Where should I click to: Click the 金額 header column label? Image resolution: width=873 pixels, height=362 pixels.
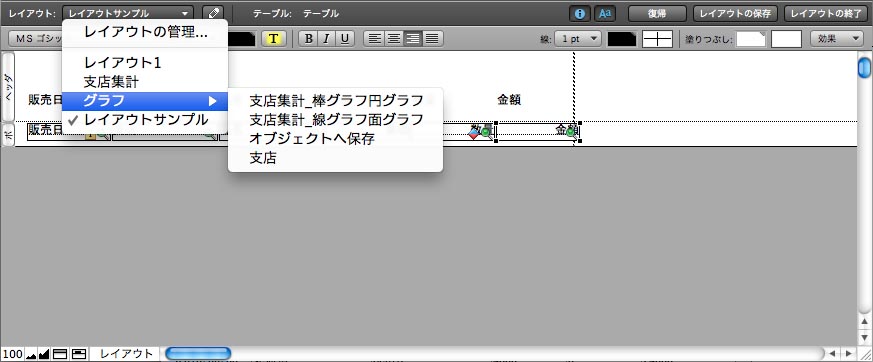click(x=509, y=100)
